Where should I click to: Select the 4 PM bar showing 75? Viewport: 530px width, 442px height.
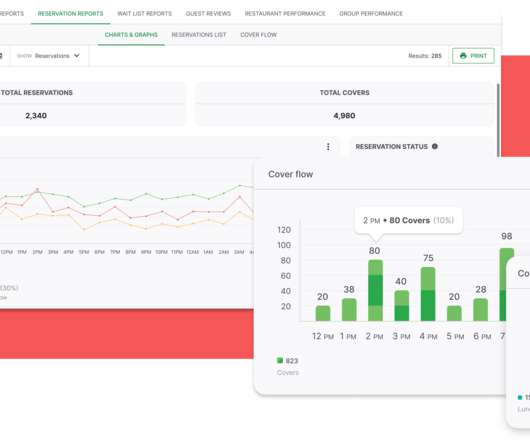(x=428, y=294)
